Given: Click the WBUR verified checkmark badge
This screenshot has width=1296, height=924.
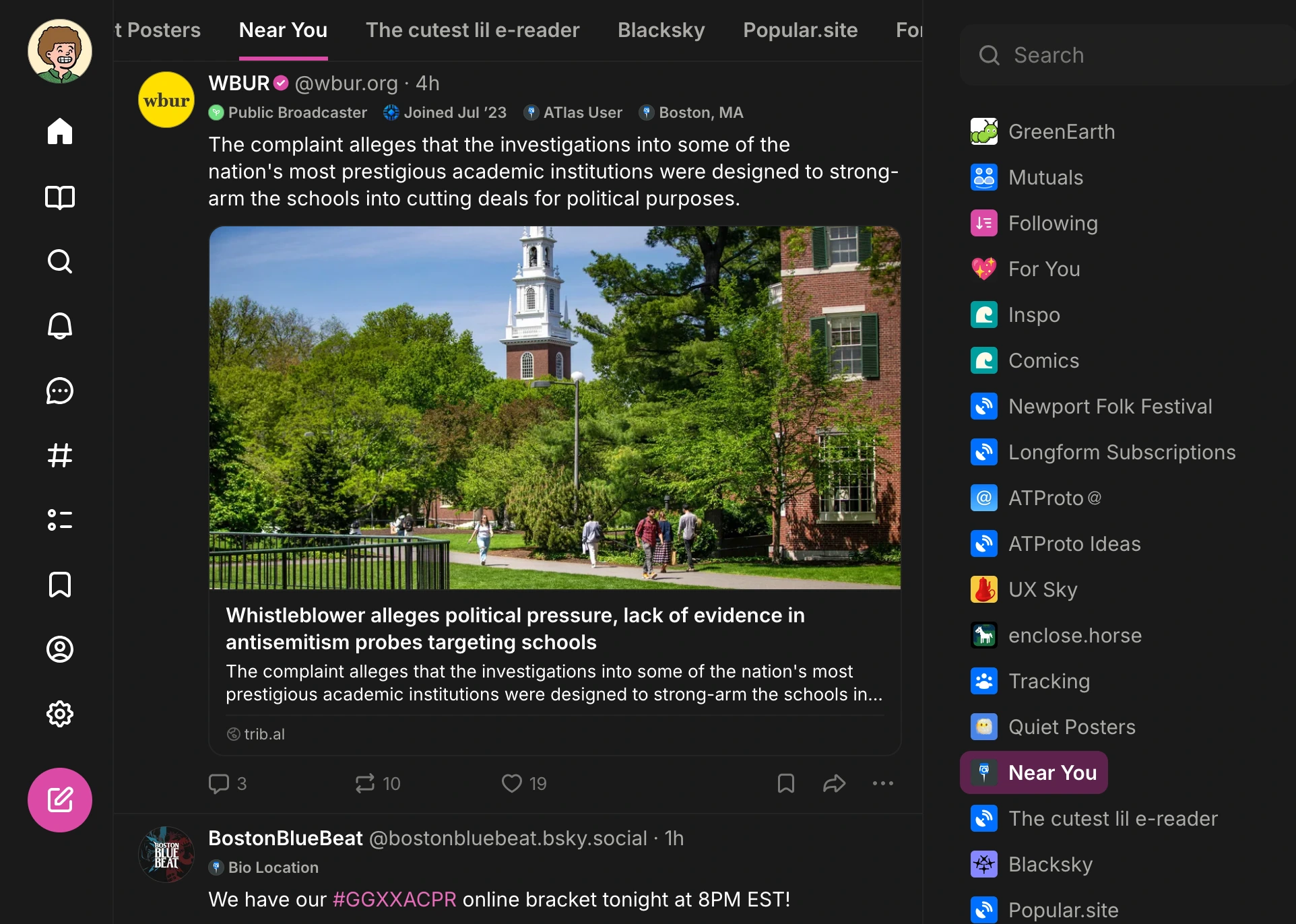Looking at the screenshot, I should click(x=281, y=84).
